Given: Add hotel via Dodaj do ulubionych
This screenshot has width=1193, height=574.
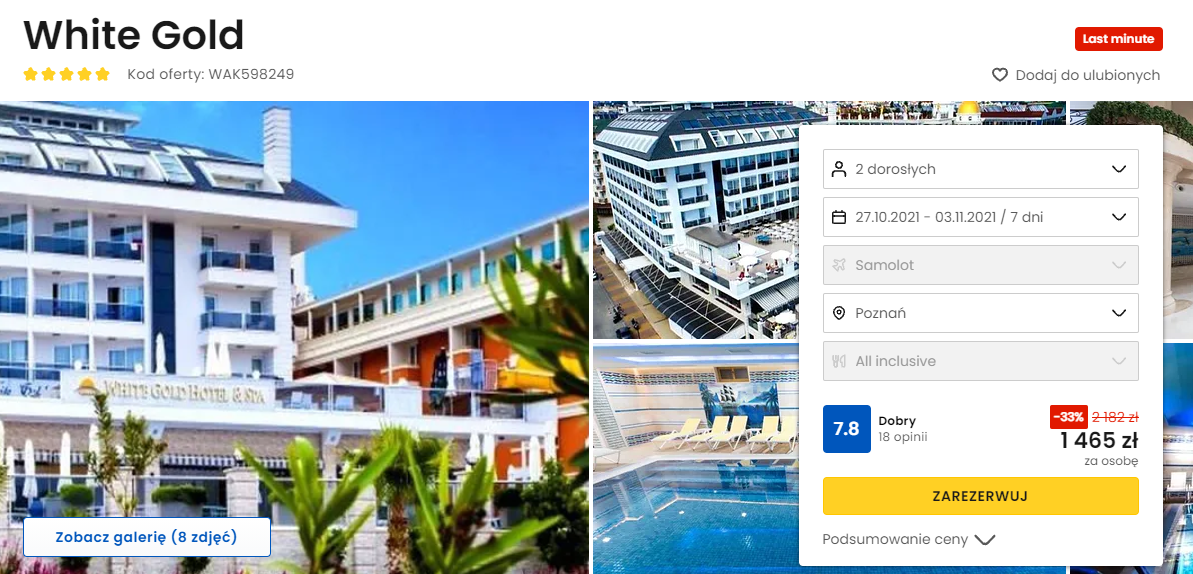Looking at the screenshot, I should [x=1087, y=75].
